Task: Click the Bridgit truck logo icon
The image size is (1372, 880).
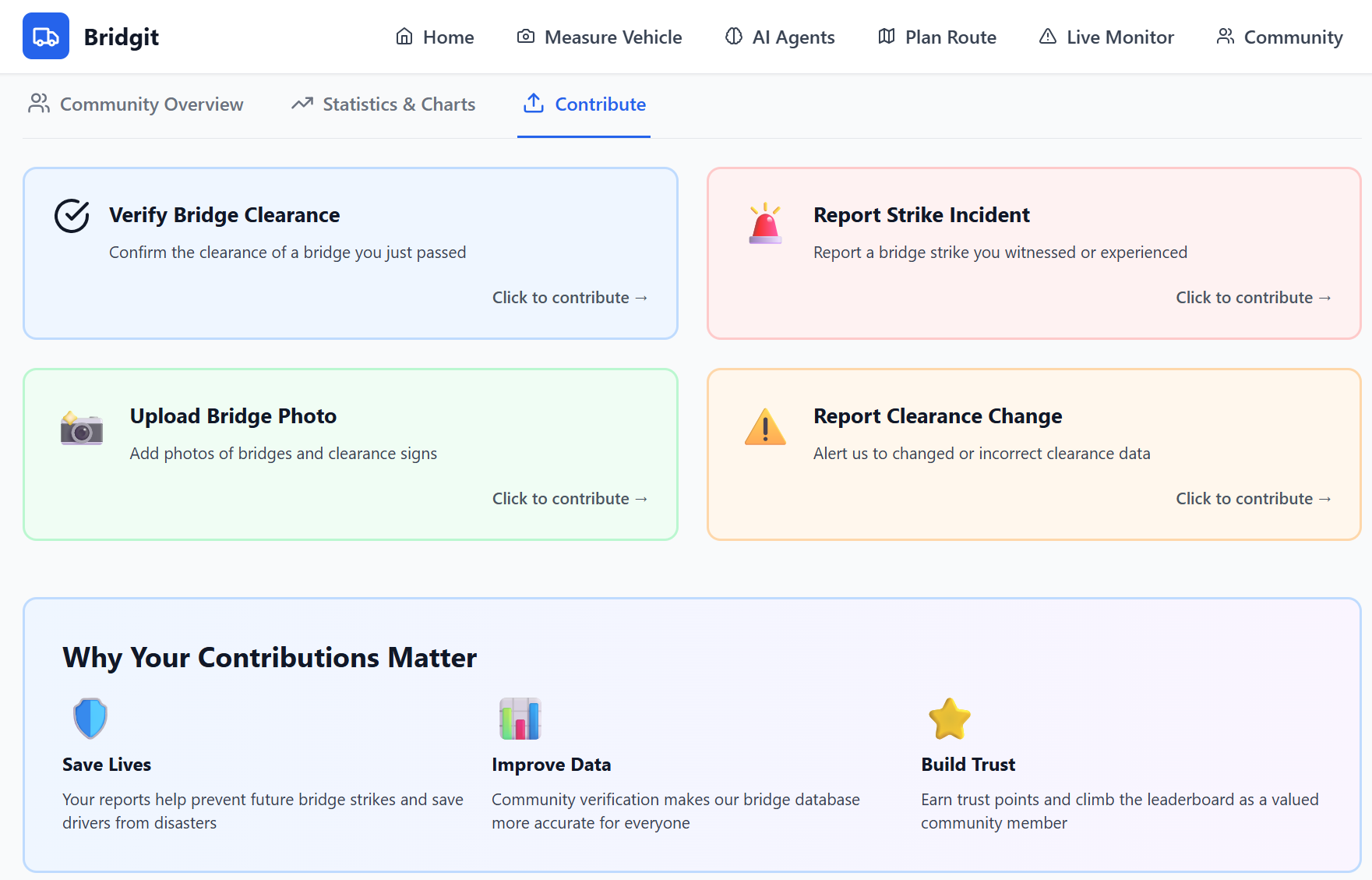Action: (46, 36)
